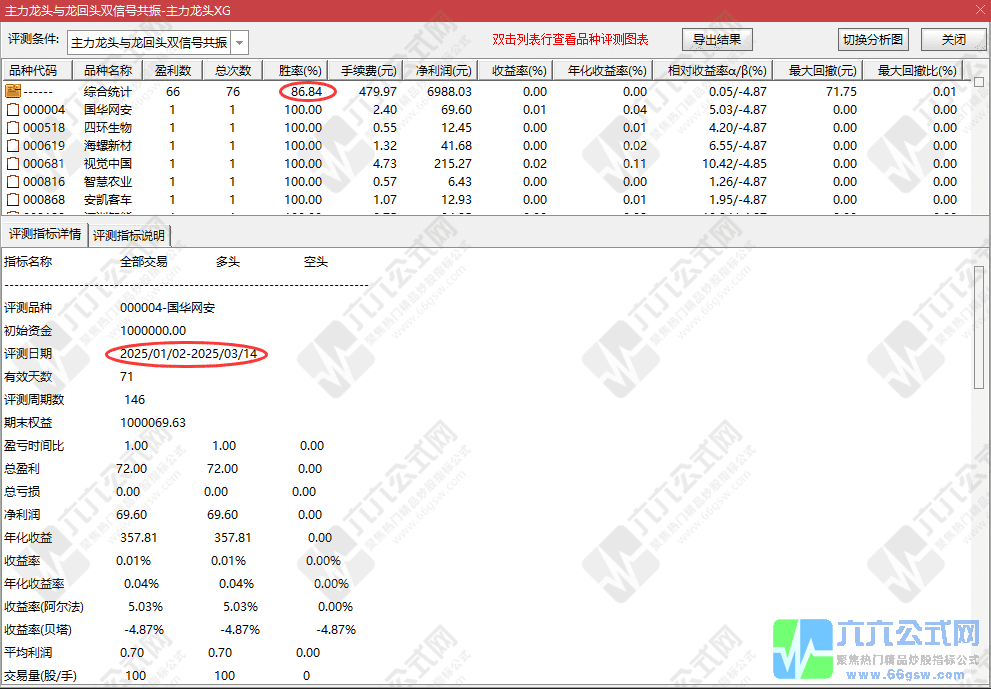Select the 评测条件 combo box text

tap(148, 42)
